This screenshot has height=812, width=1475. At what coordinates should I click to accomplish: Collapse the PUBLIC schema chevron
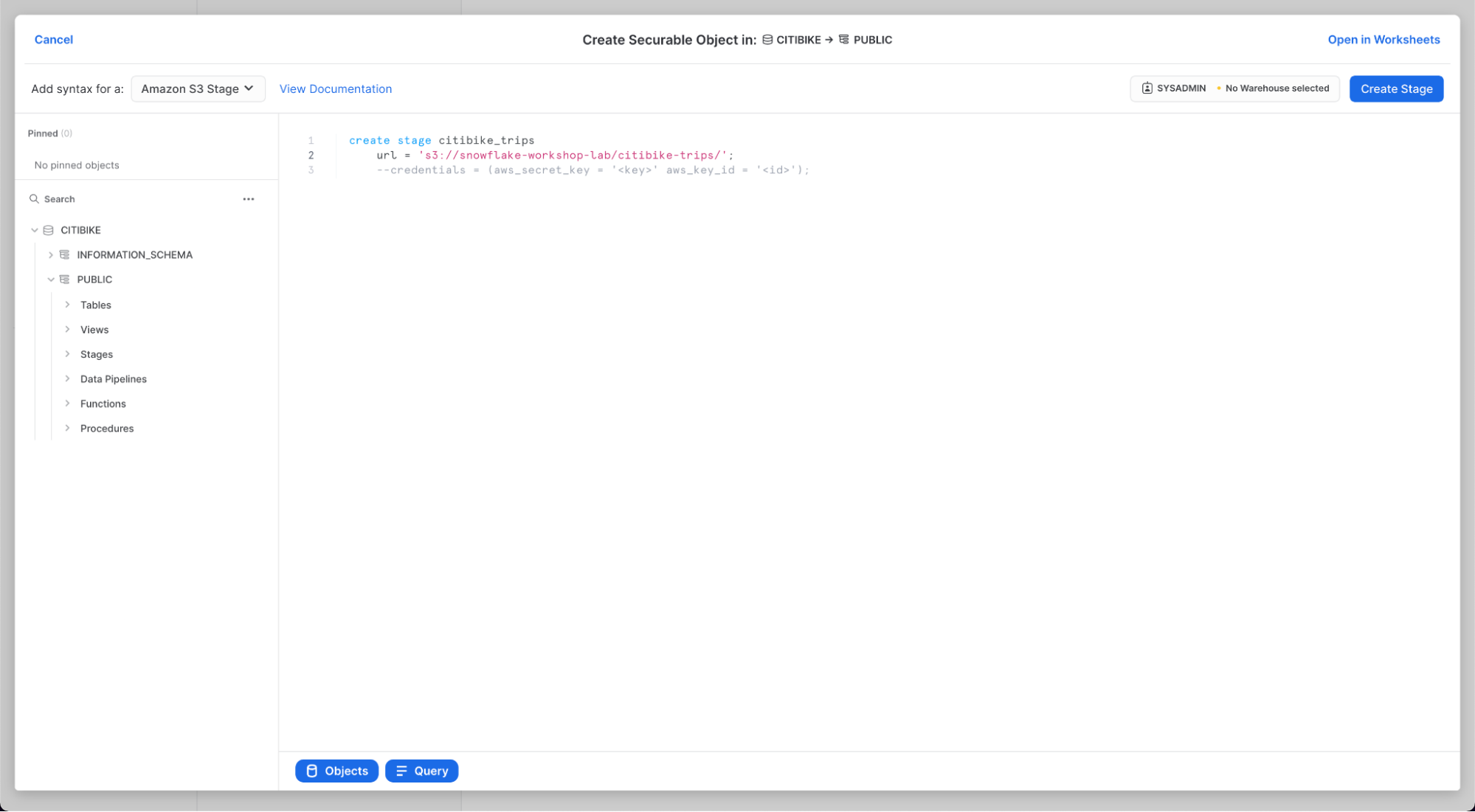pyautogui.click(x=51, y=280)
